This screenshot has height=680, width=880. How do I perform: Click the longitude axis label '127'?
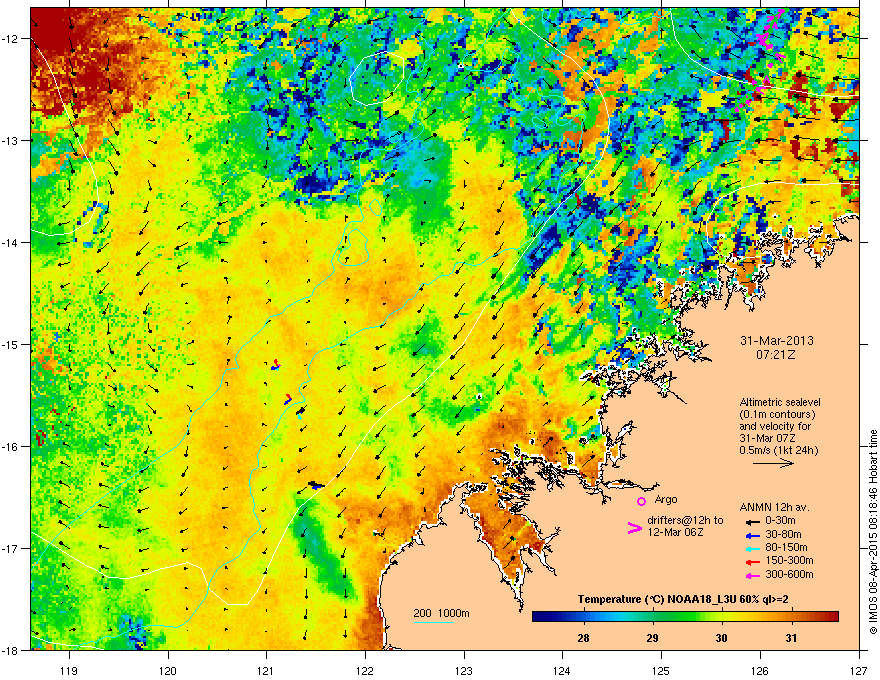tap(859, 670)
